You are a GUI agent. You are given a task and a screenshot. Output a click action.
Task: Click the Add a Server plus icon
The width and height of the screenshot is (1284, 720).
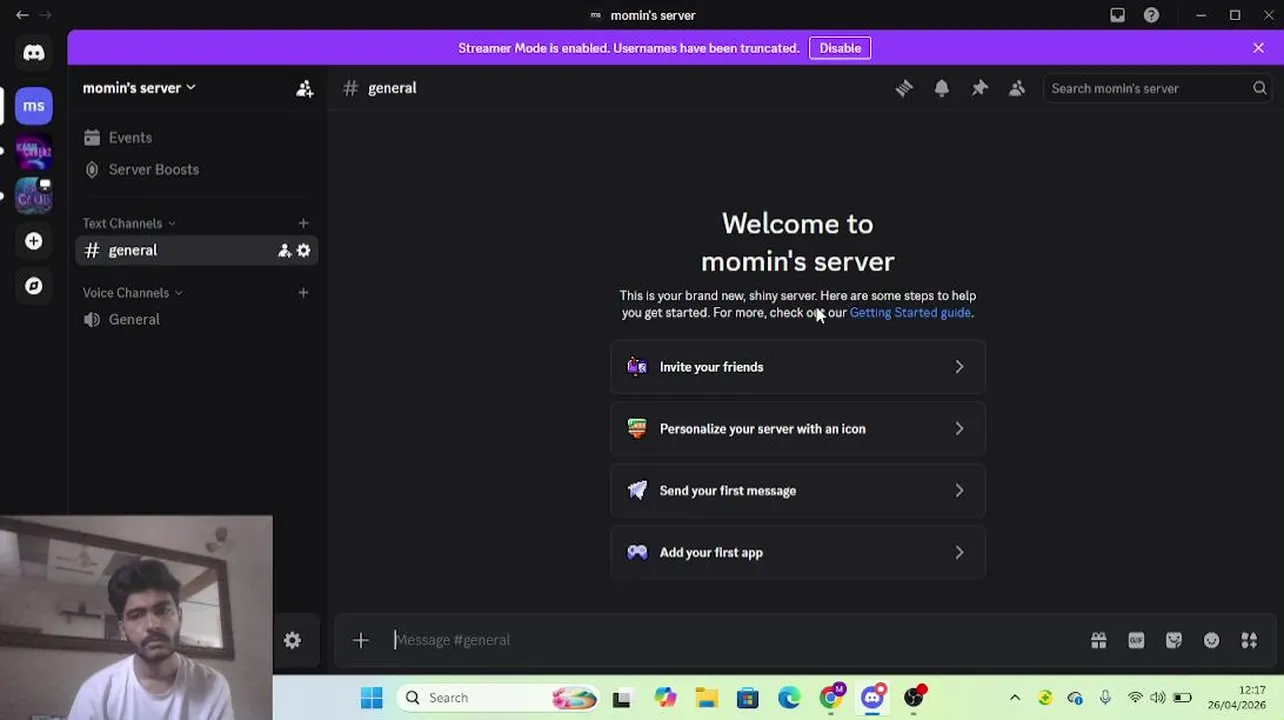[34, 241]
